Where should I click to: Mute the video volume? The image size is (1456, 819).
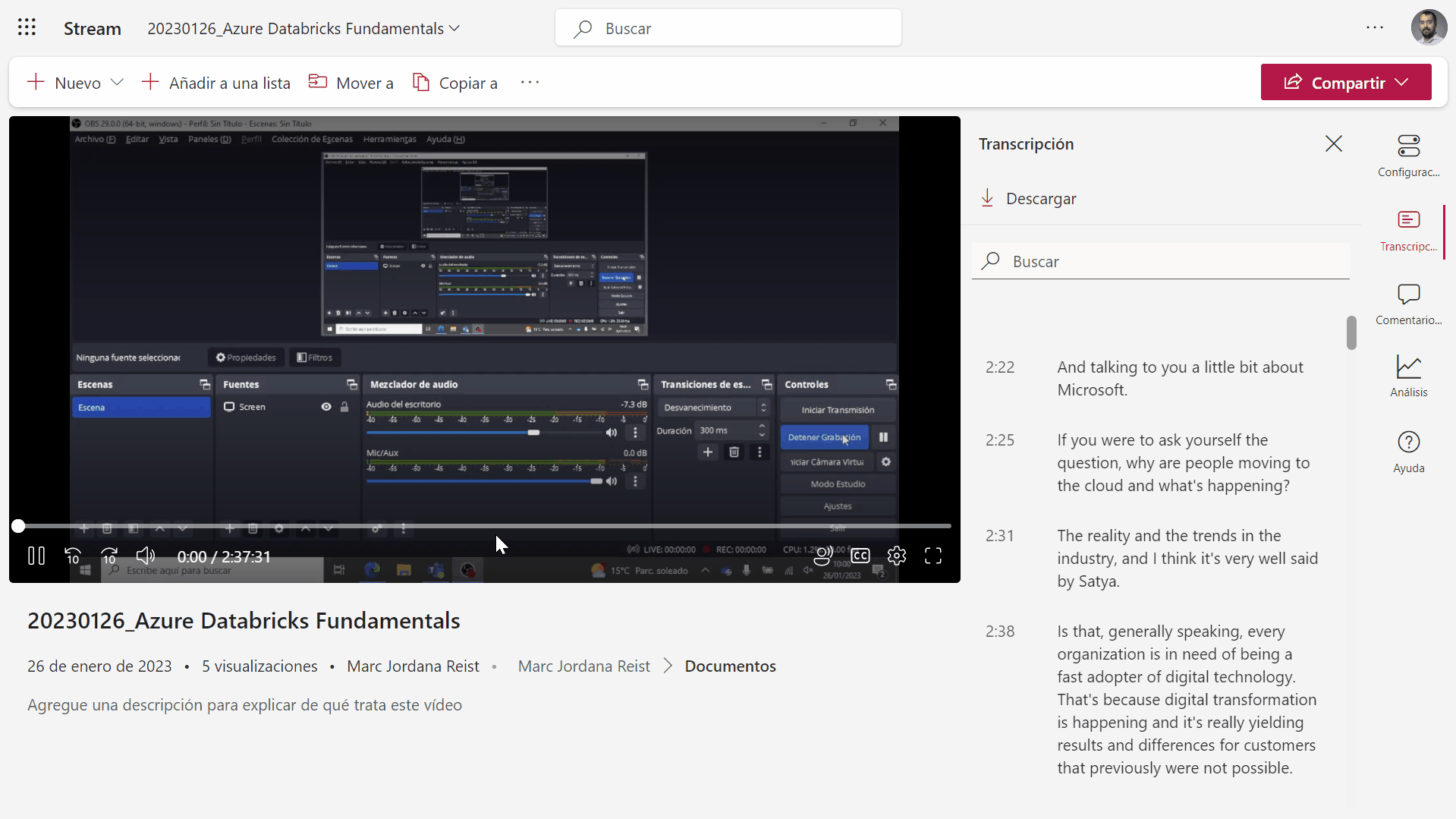coord(146,556)
